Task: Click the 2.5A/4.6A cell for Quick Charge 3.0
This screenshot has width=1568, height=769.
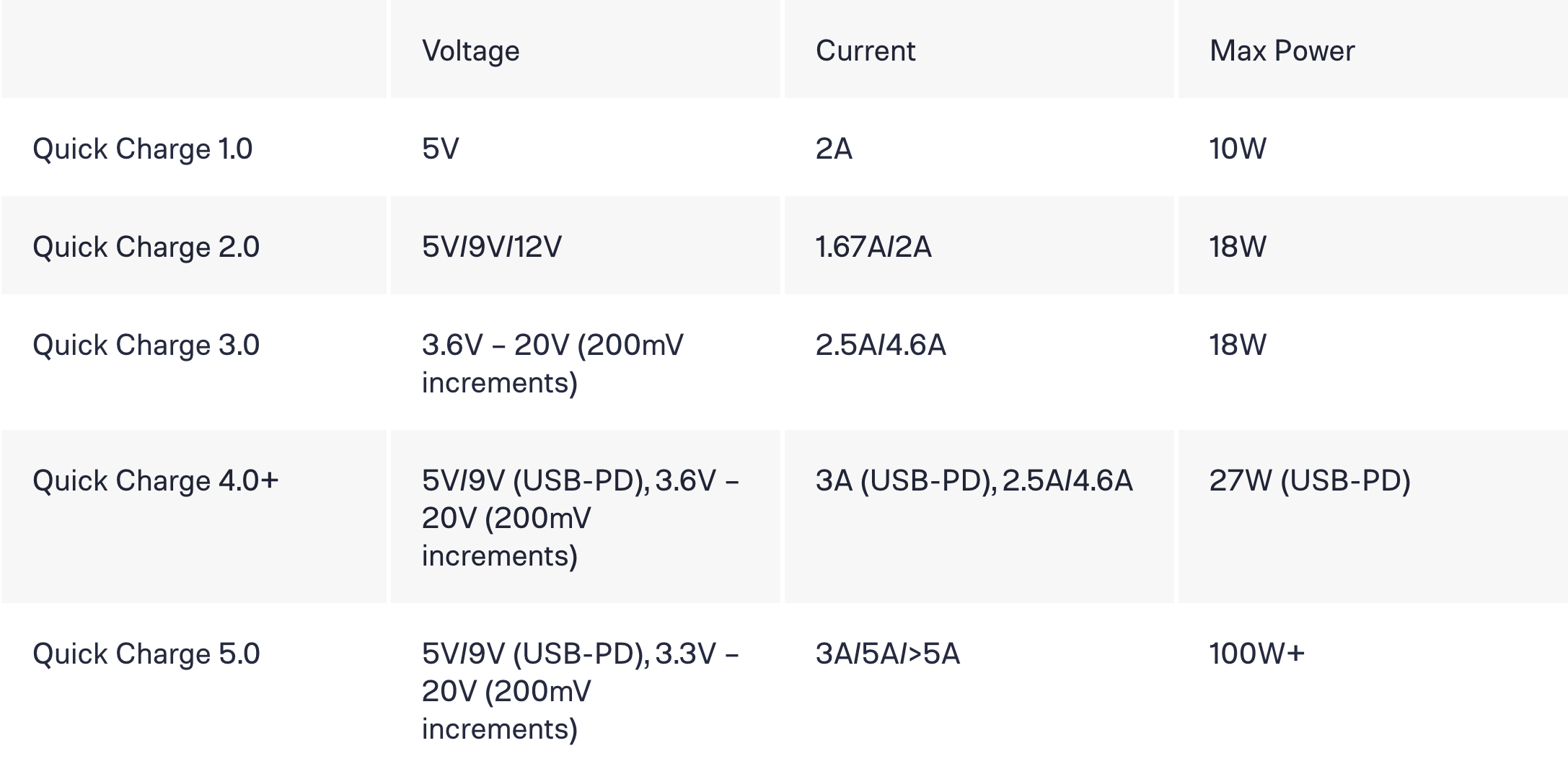Action: 880,345
